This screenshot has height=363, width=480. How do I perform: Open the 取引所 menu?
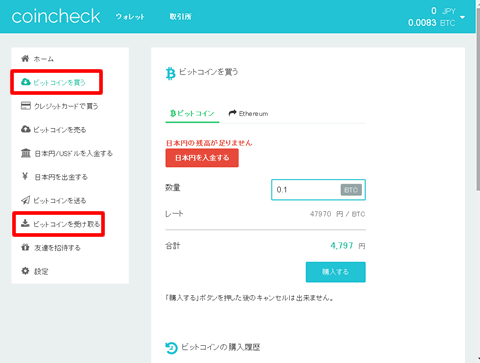tap(180, 17)
